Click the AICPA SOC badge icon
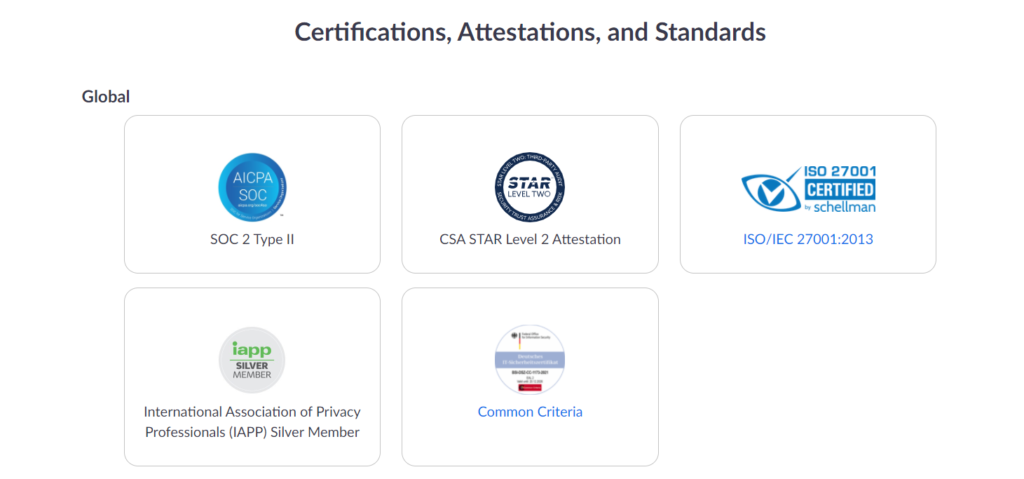Image resolution: width=1024 pixels, height=479 pixels. tap(252, 188)
